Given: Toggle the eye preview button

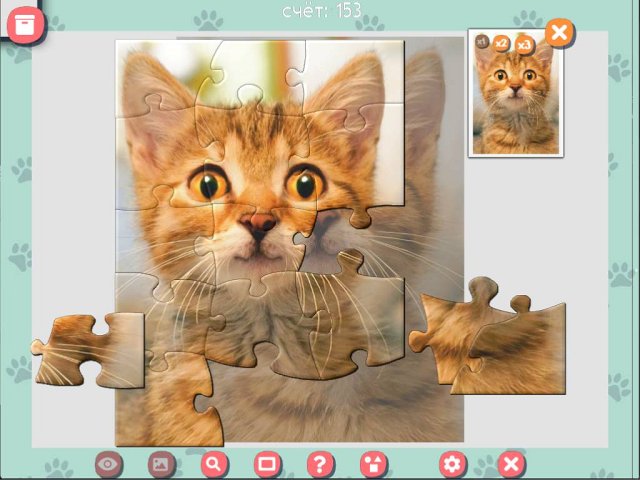Looking at the screenshot, I should [109, 464].
